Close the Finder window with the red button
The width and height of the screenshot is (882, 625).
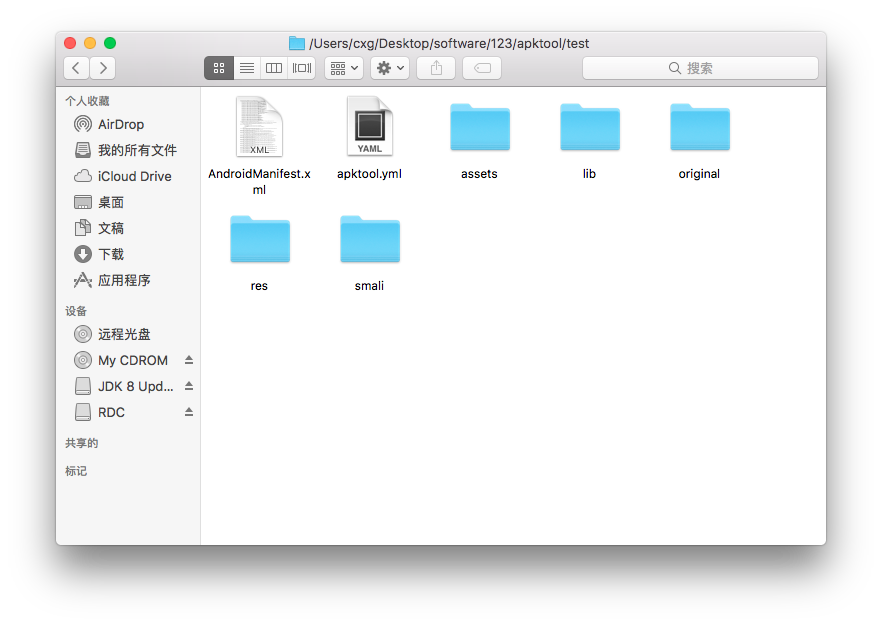pyautogui.click(x=70, y=43)
